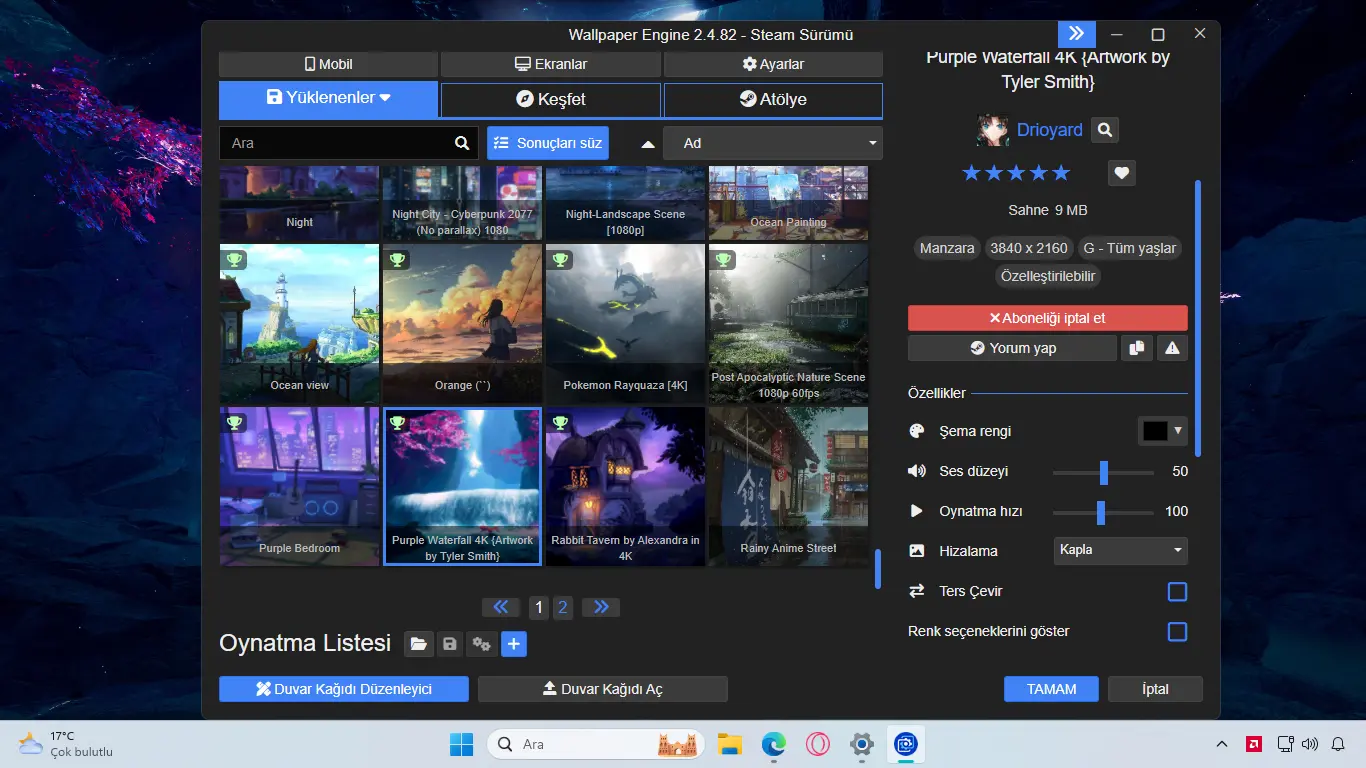Open File Explorer from taskbar
1366x768 pixels.
click(x=730, y=744)
